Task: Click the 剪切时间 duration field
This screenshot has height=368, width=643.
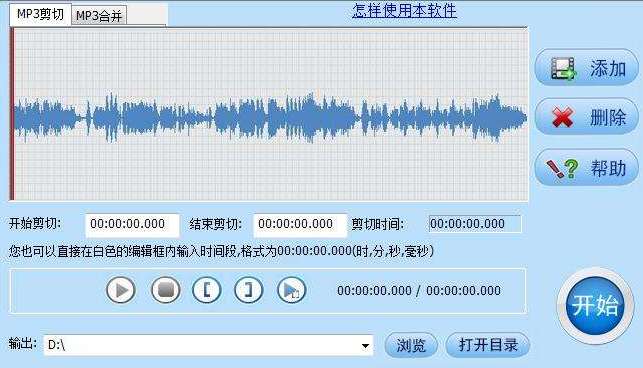Action: pyautogui.click(x=475, y=224)
